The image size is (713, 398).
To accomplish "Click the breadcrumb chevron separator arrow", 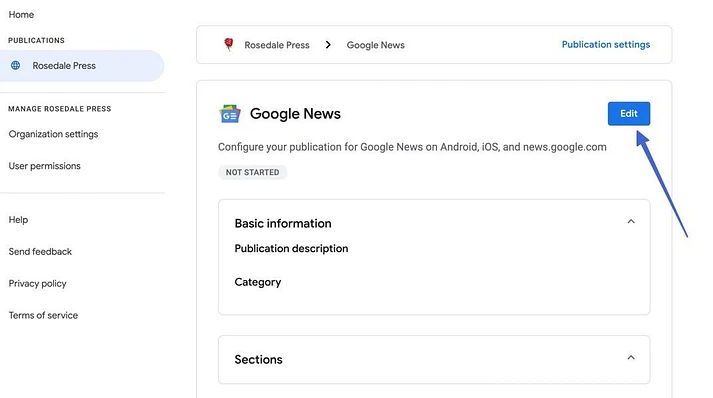I will pos(328,45).
